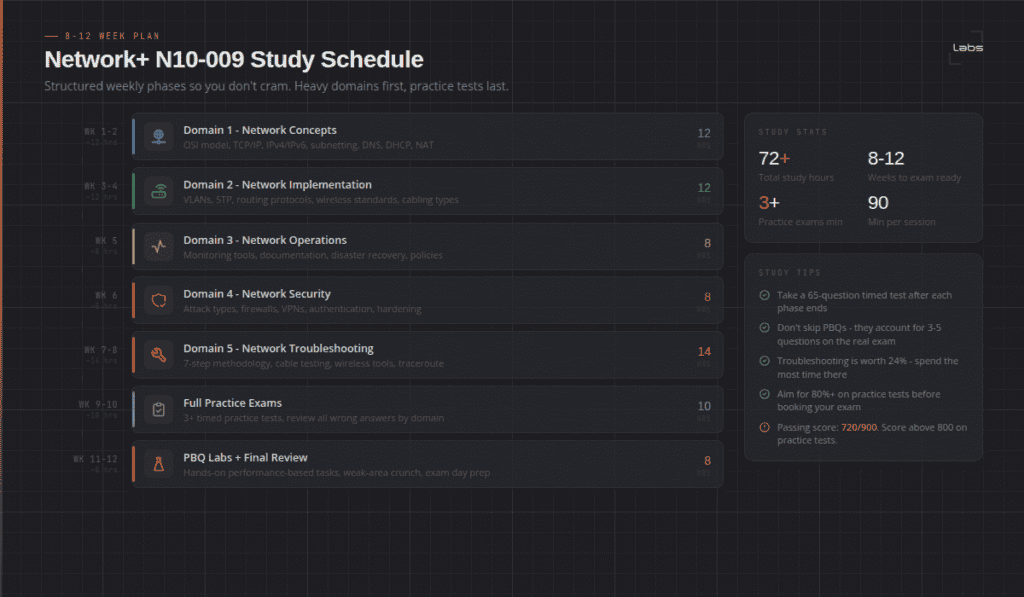
Task: Click the 8 hours value for Network Security
Action: tap(707, 297)
